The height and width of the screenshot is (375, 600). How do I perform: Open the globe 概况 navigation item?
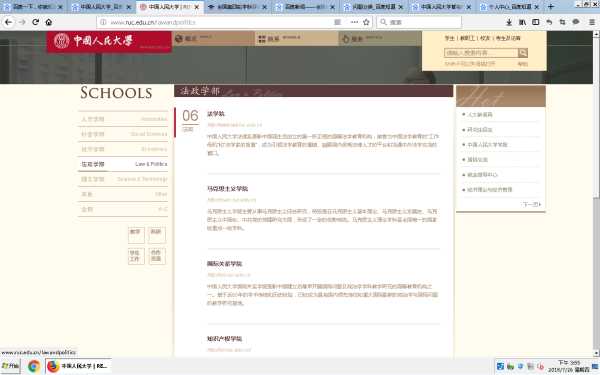coord(213,39)
